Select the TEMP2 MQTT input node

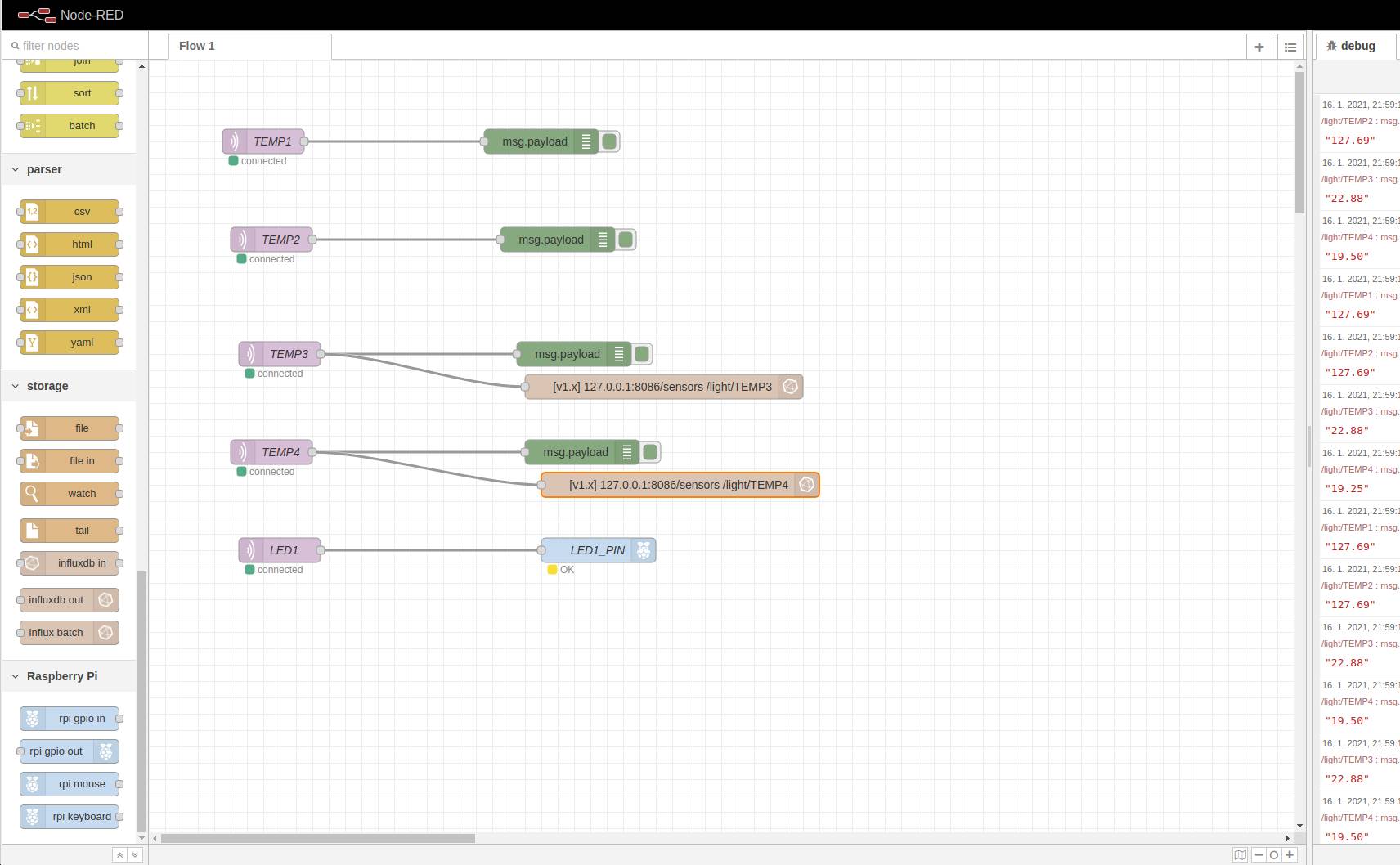point(280,240)
